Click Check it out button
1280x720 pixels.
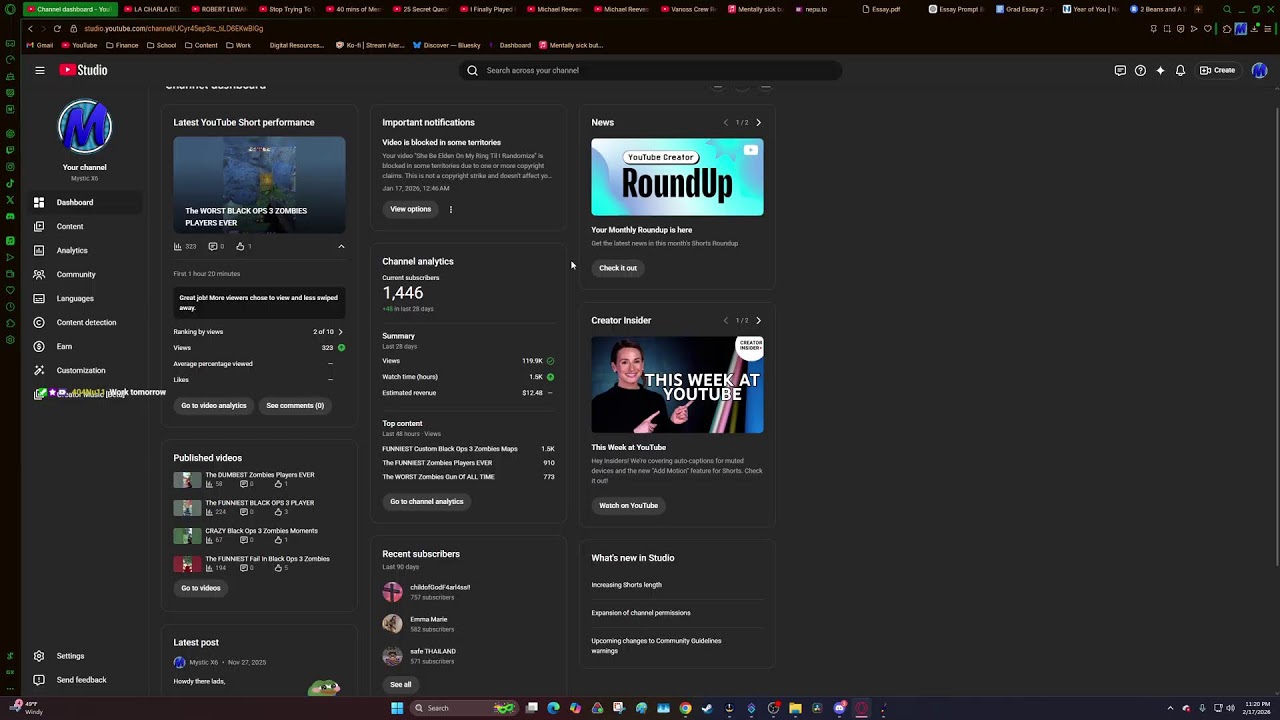(618, 268)
